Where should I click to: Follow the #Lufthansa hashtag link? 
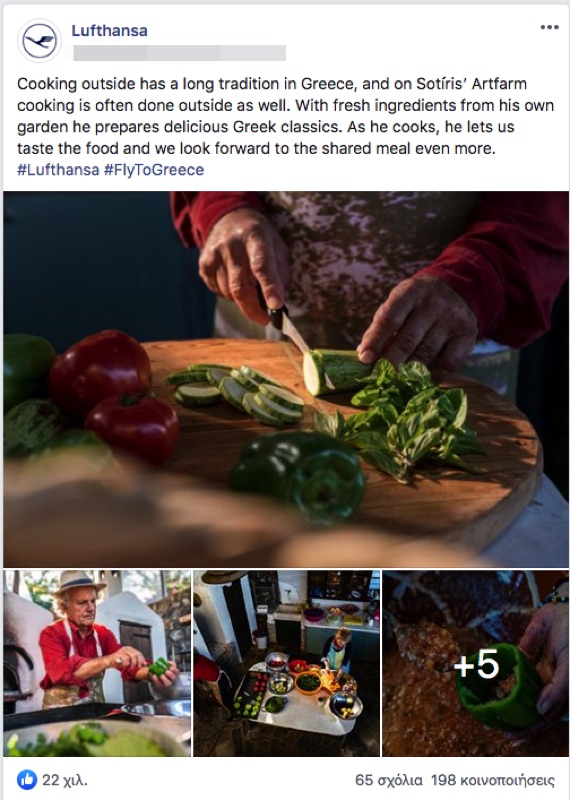58,169
